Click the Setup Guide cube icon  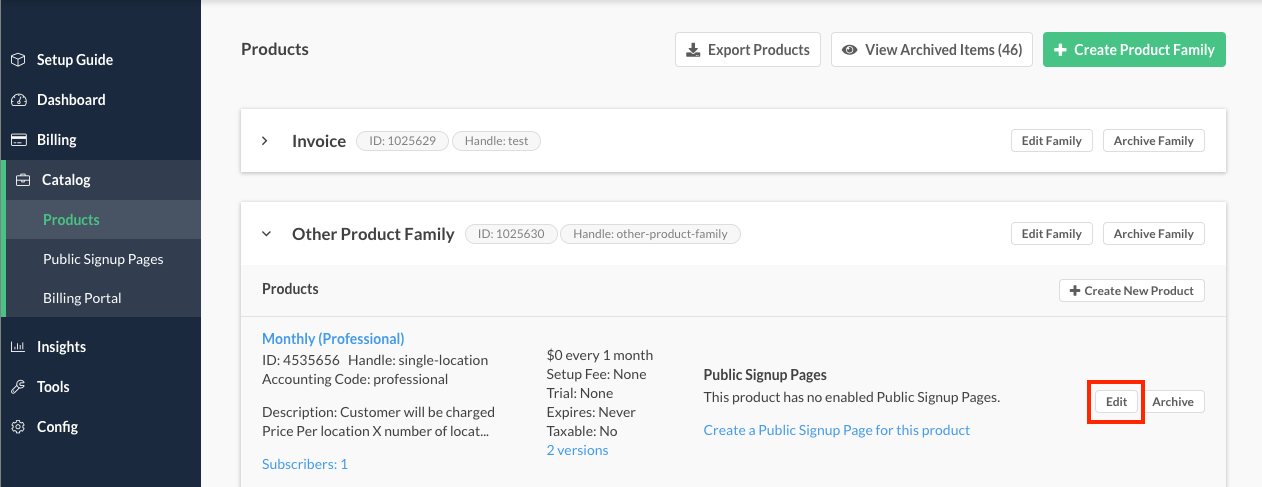[18, 60]
